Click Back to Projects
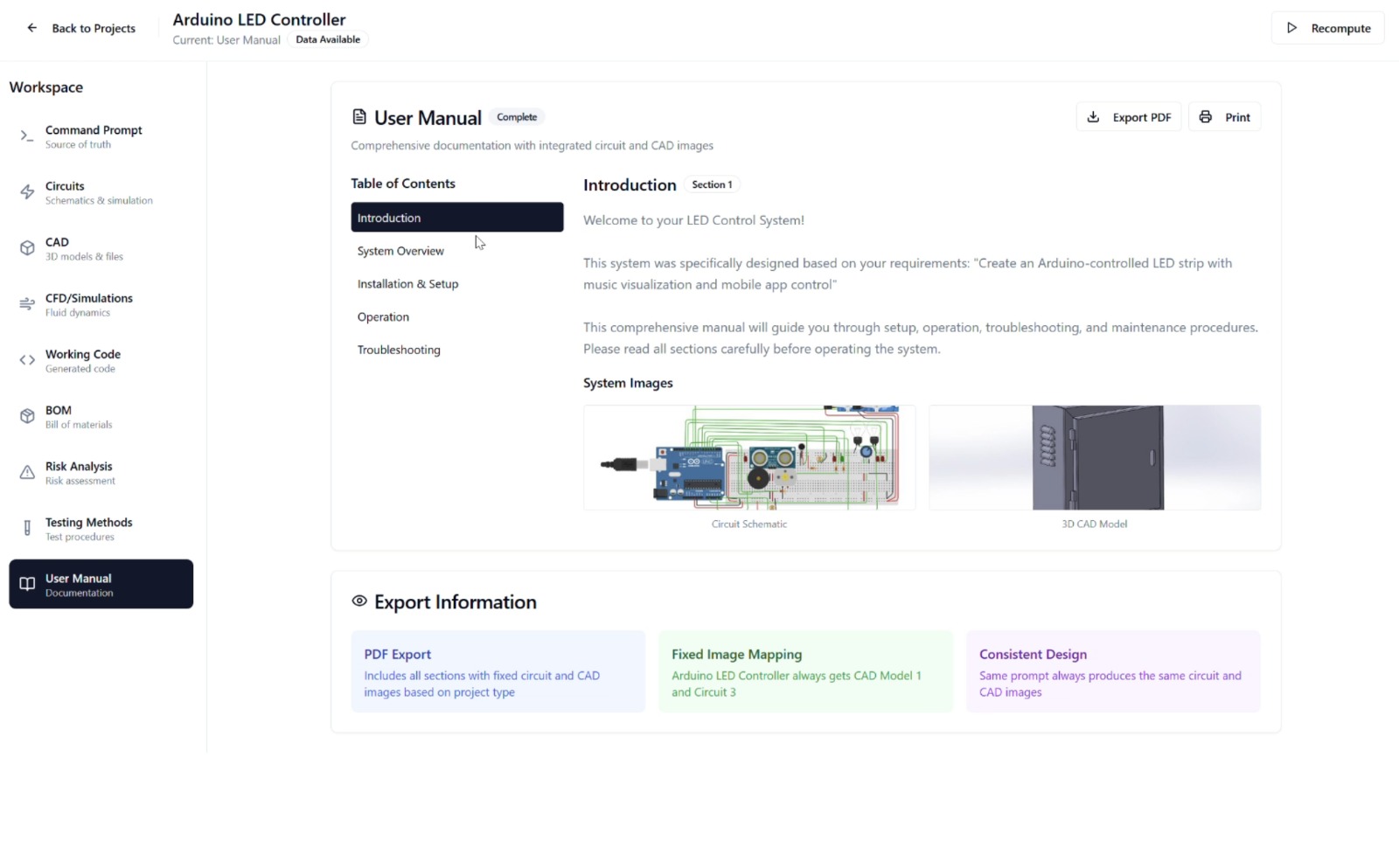Screen dimensions: 1399x868 click(x=81, y=28)
